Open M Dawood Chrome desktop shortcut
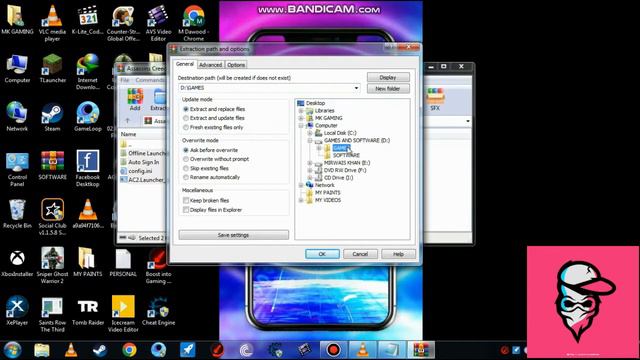 pyautogui.click(x=193, y=22)
